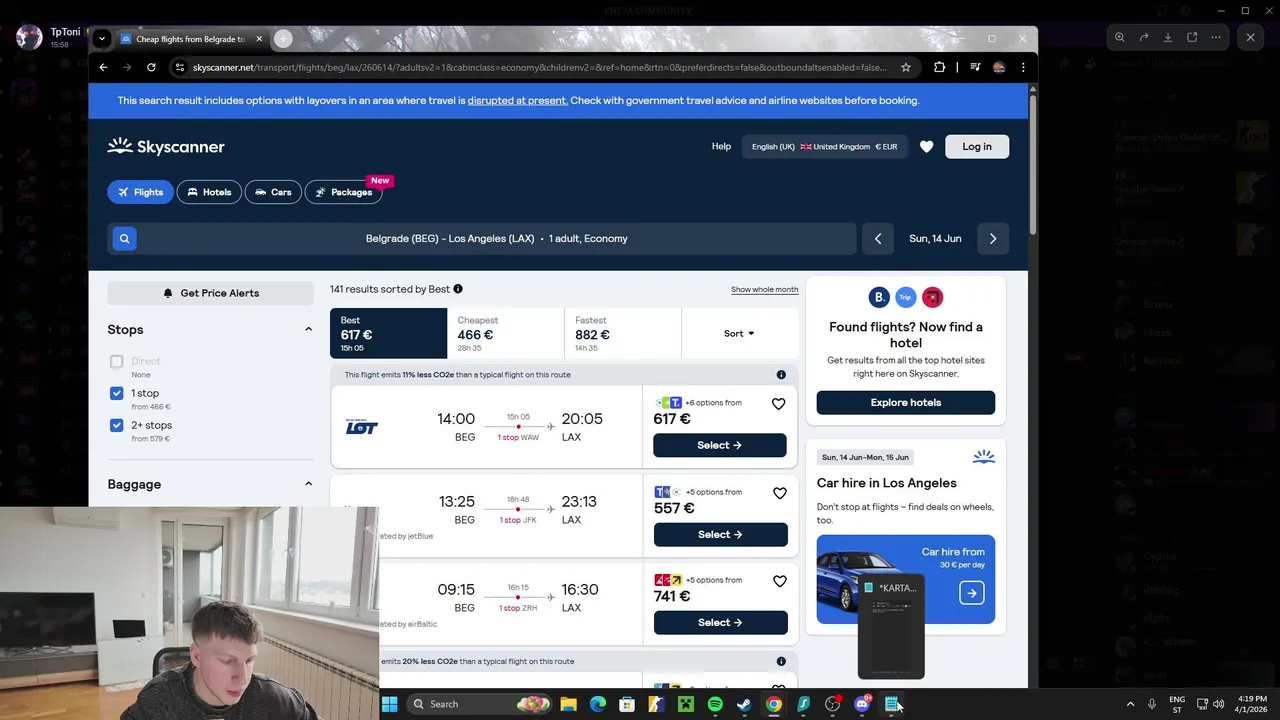Untick the 2+ stops checkbox
Image resolution: width=1280 pixels, height=720 pixels.
[x=117, y=425]
